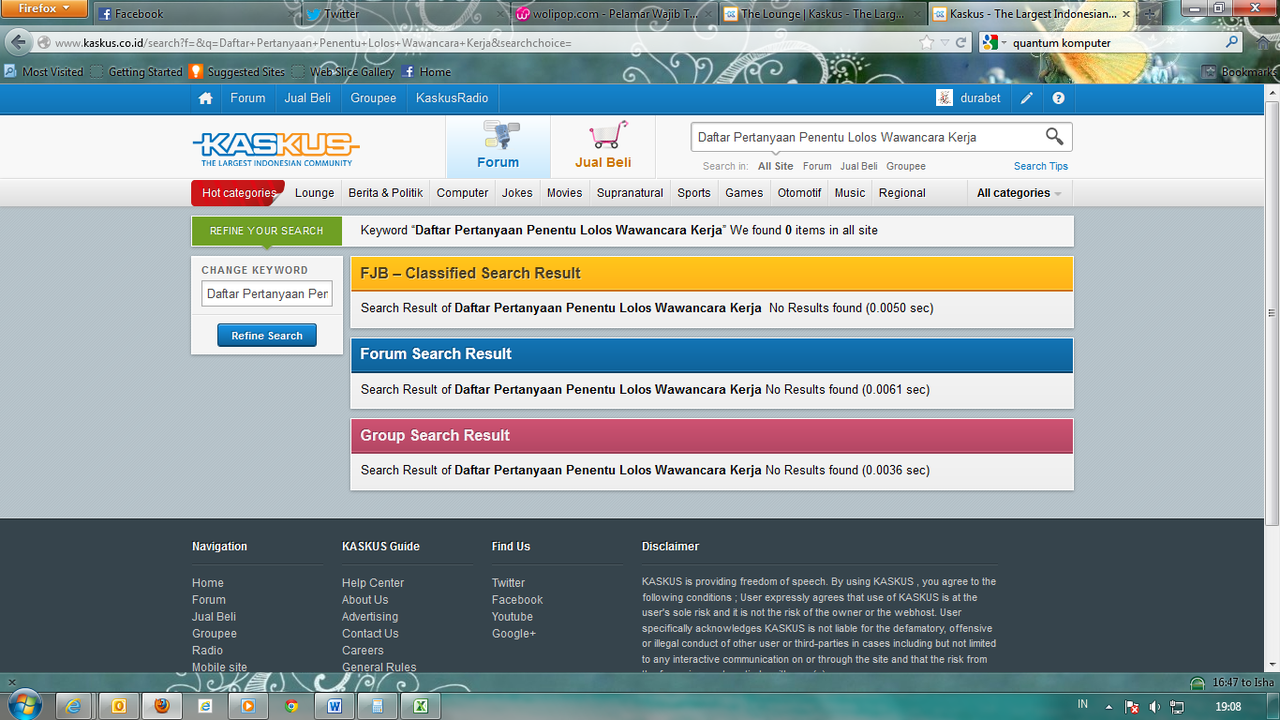Show hidden tray icons arrow
The image size is (1280, 720).
[x=1109, y=706]
